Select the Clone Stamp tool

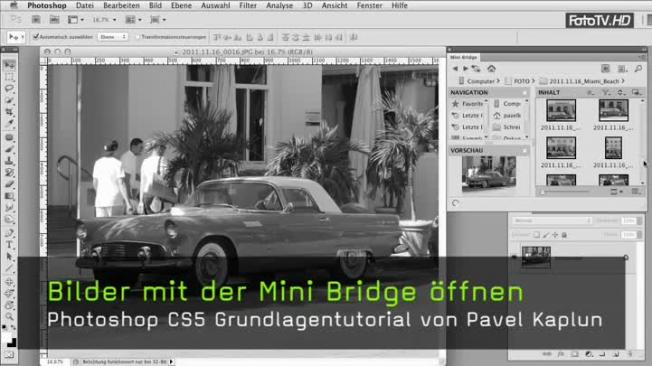coord(9,161)
